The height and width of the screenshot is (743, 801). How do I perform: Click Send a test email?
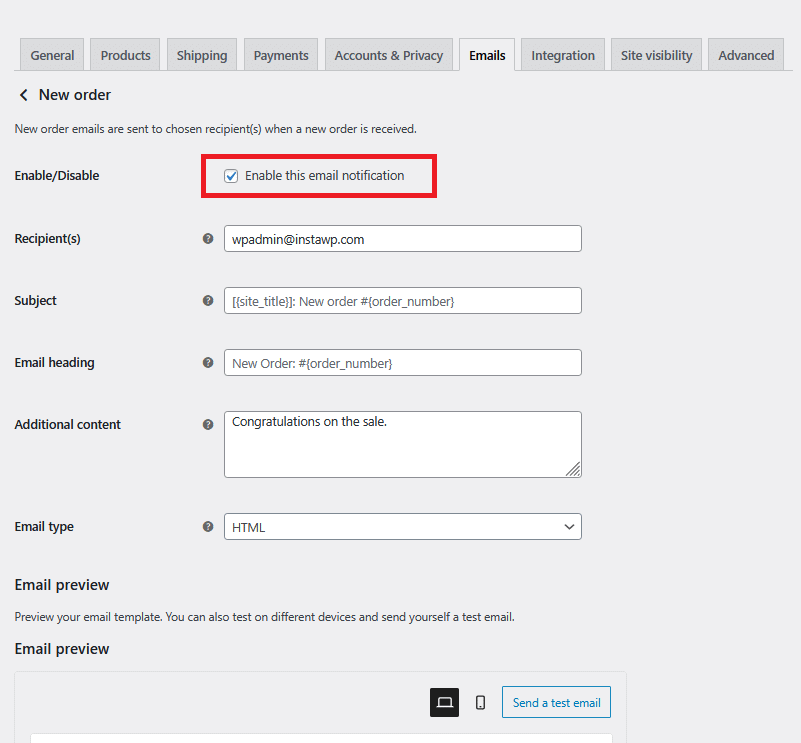tap(556, 702)
